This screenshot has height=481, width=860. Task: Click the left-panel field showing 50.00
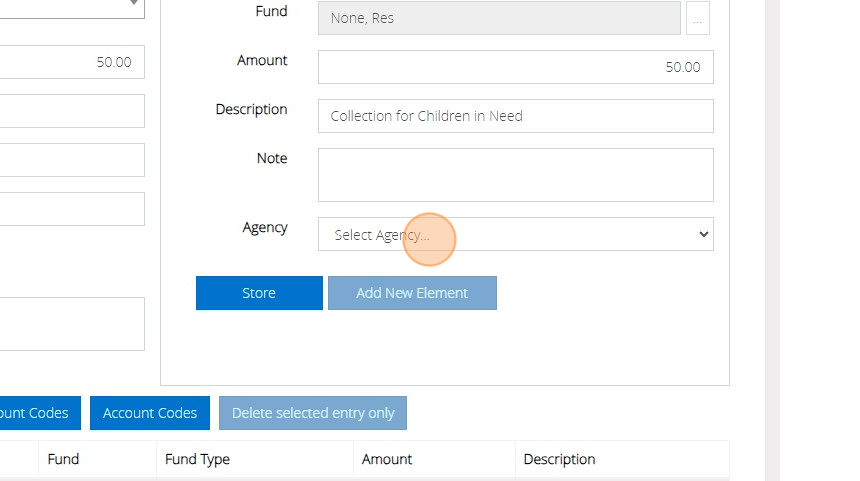[x=70, y=62]
